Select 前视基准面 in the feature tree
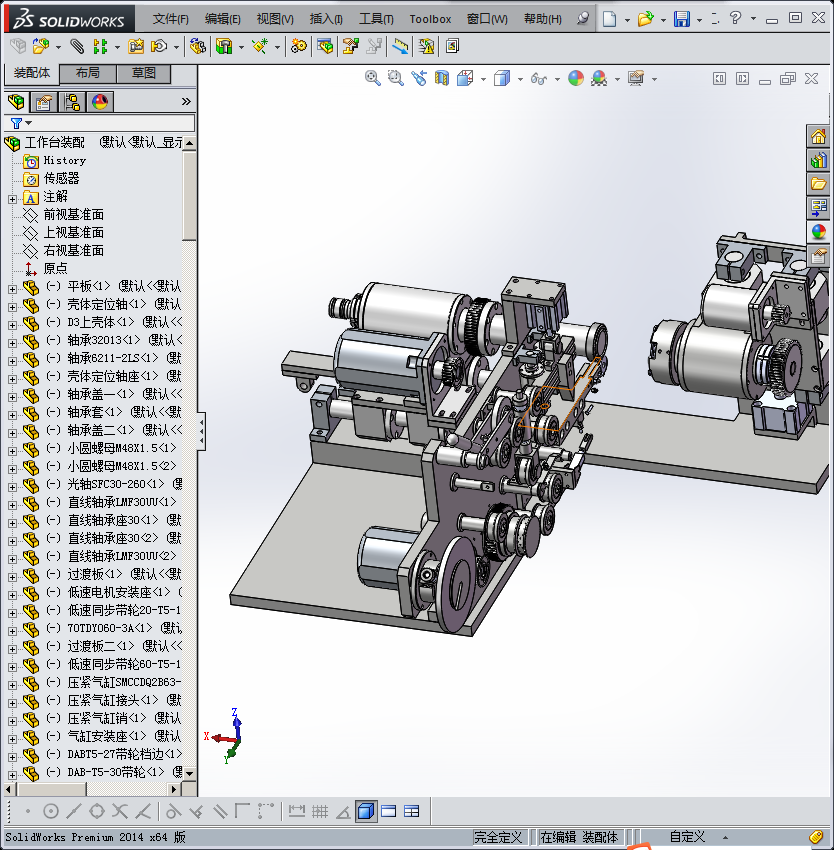The image size is (834, 850). pos(73,215)
